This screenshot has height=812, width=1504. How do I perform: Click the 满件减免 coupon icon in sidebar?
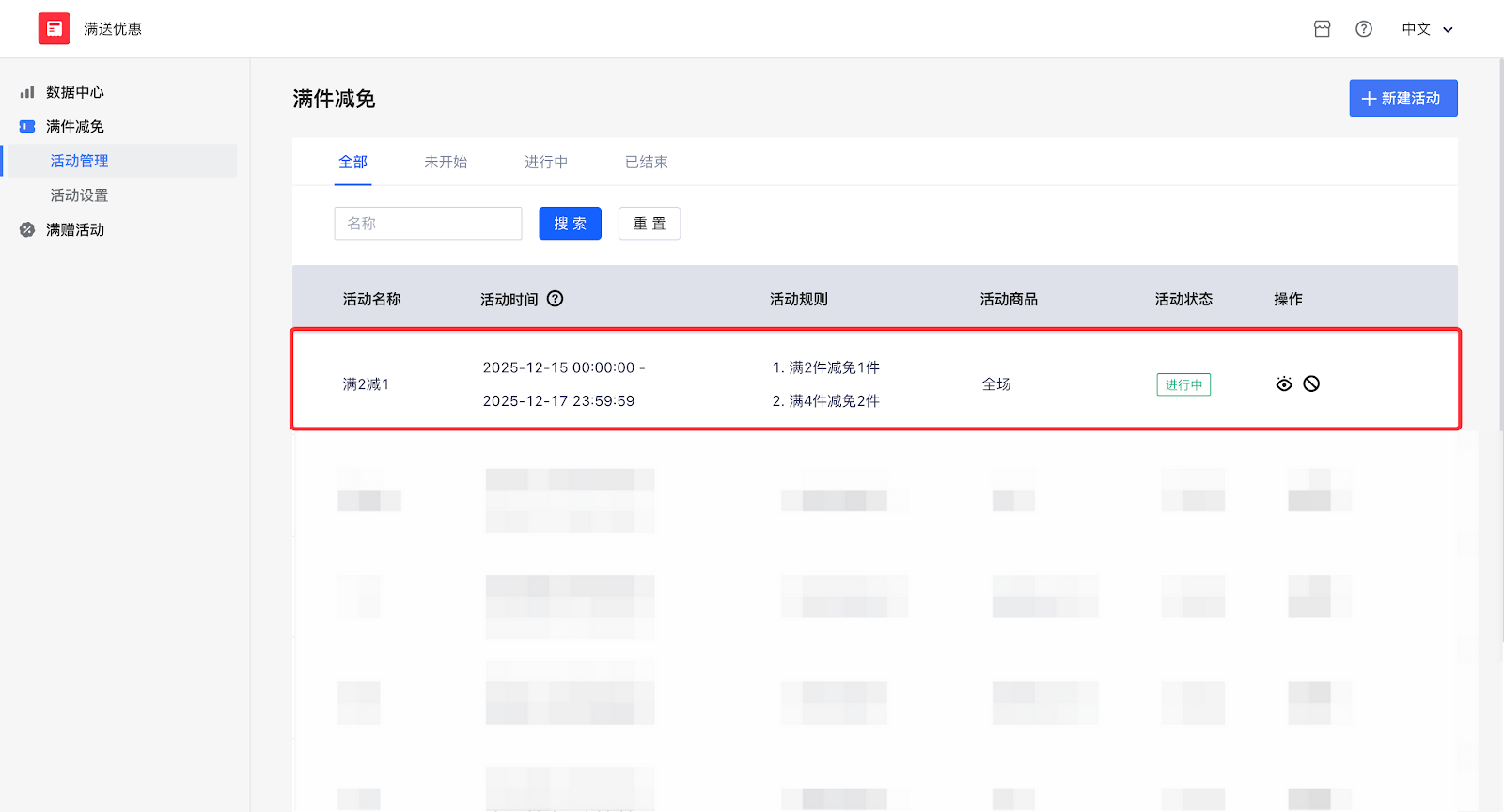coord(27,127)
